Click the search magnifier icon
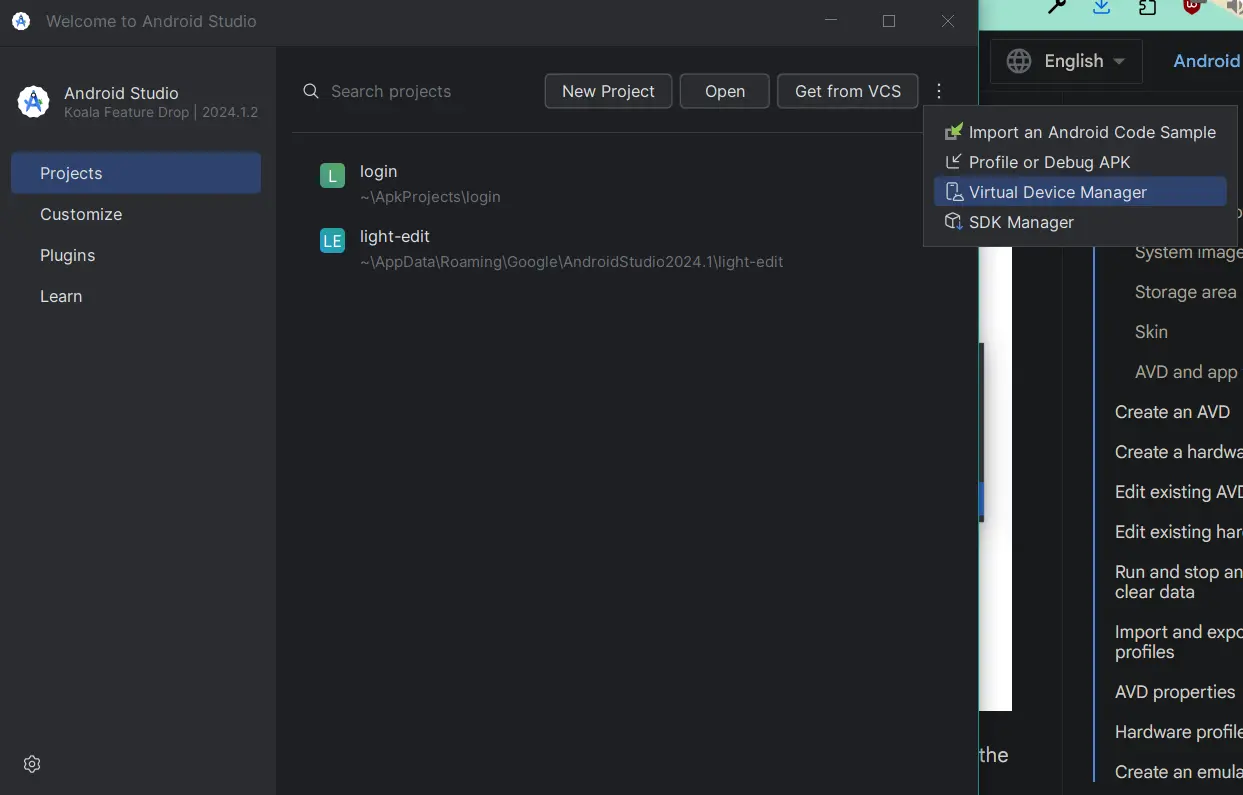Image resolution: width=1243 pixels, height=795 pixels. 311,91
